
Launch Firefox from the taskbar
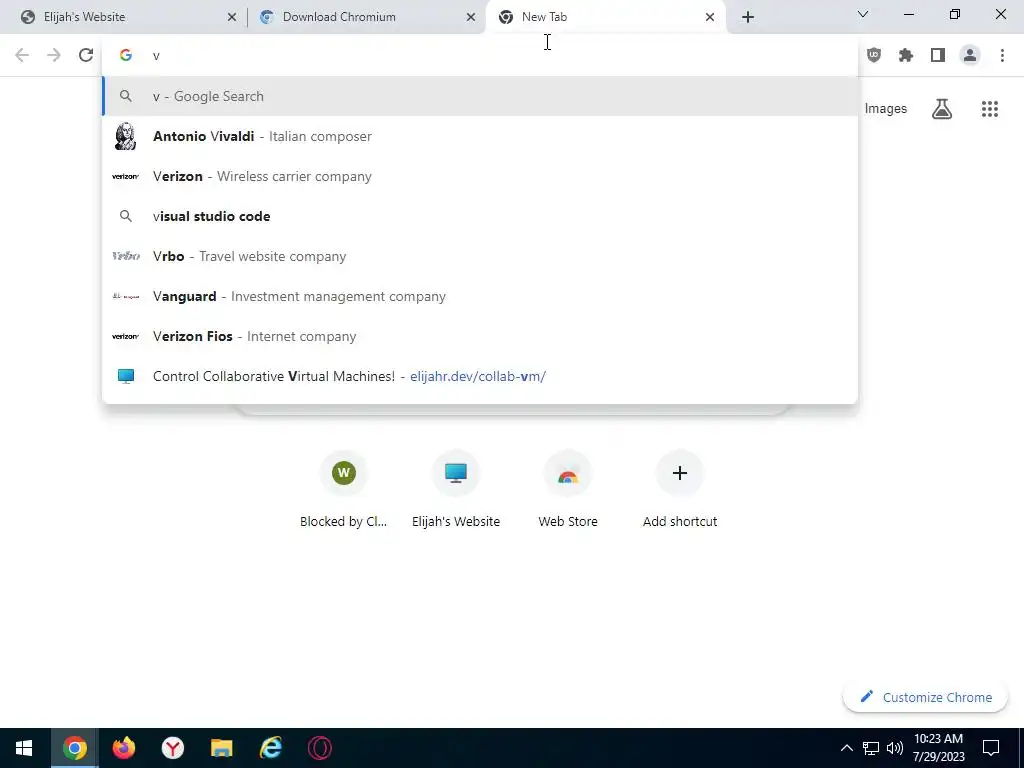click(x=123, y=748)
